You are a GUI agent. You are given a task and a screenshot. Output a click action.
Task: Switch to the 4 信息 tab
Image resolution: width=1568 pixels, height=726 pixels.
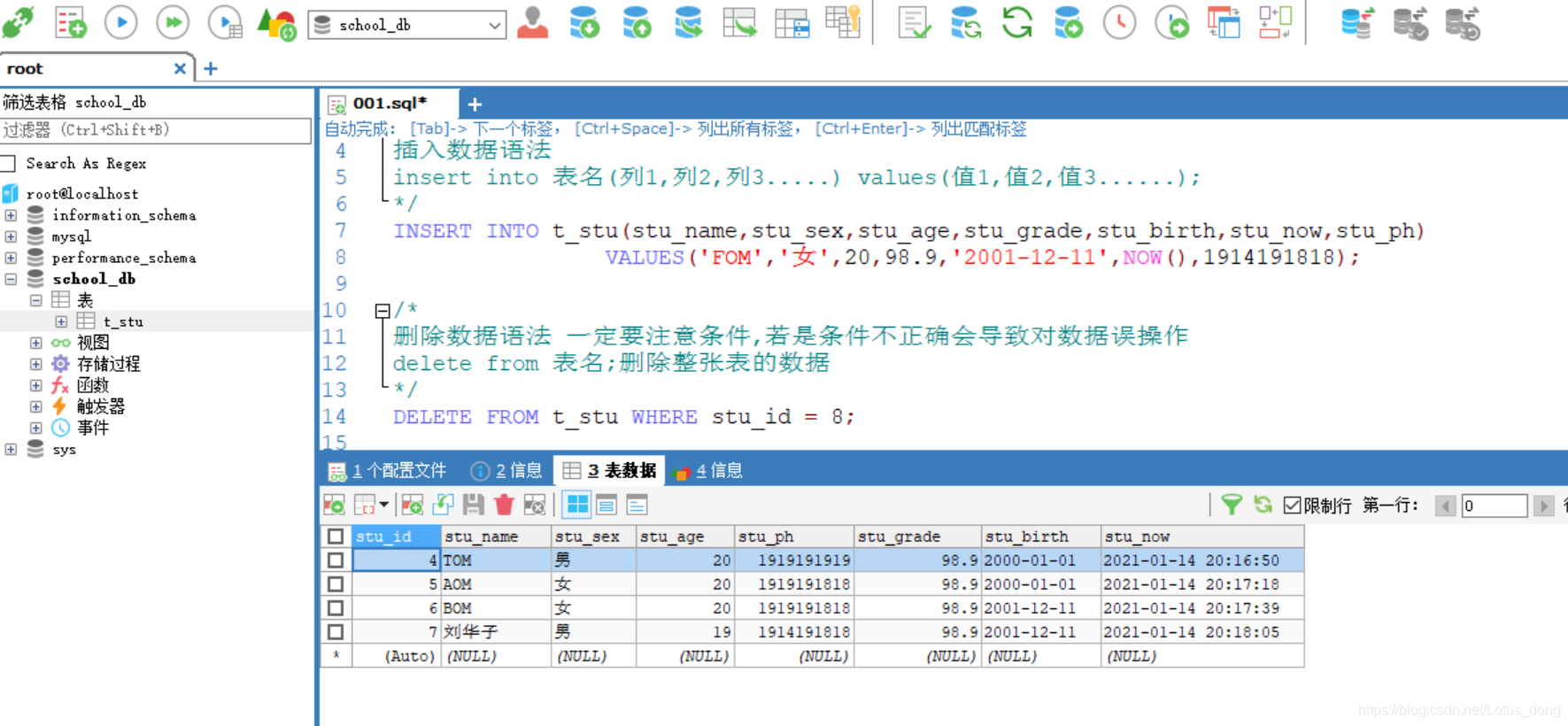coord(708,470)
